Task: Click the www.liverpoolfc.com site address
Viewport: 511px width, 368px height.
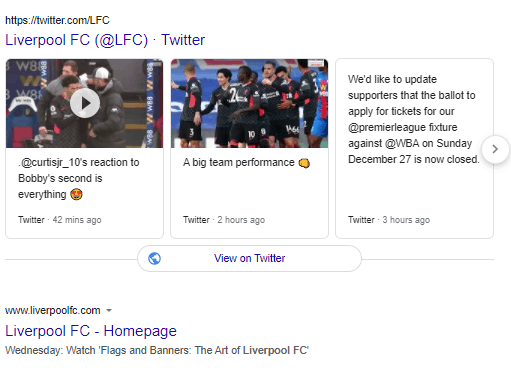Action: (53, 311)
